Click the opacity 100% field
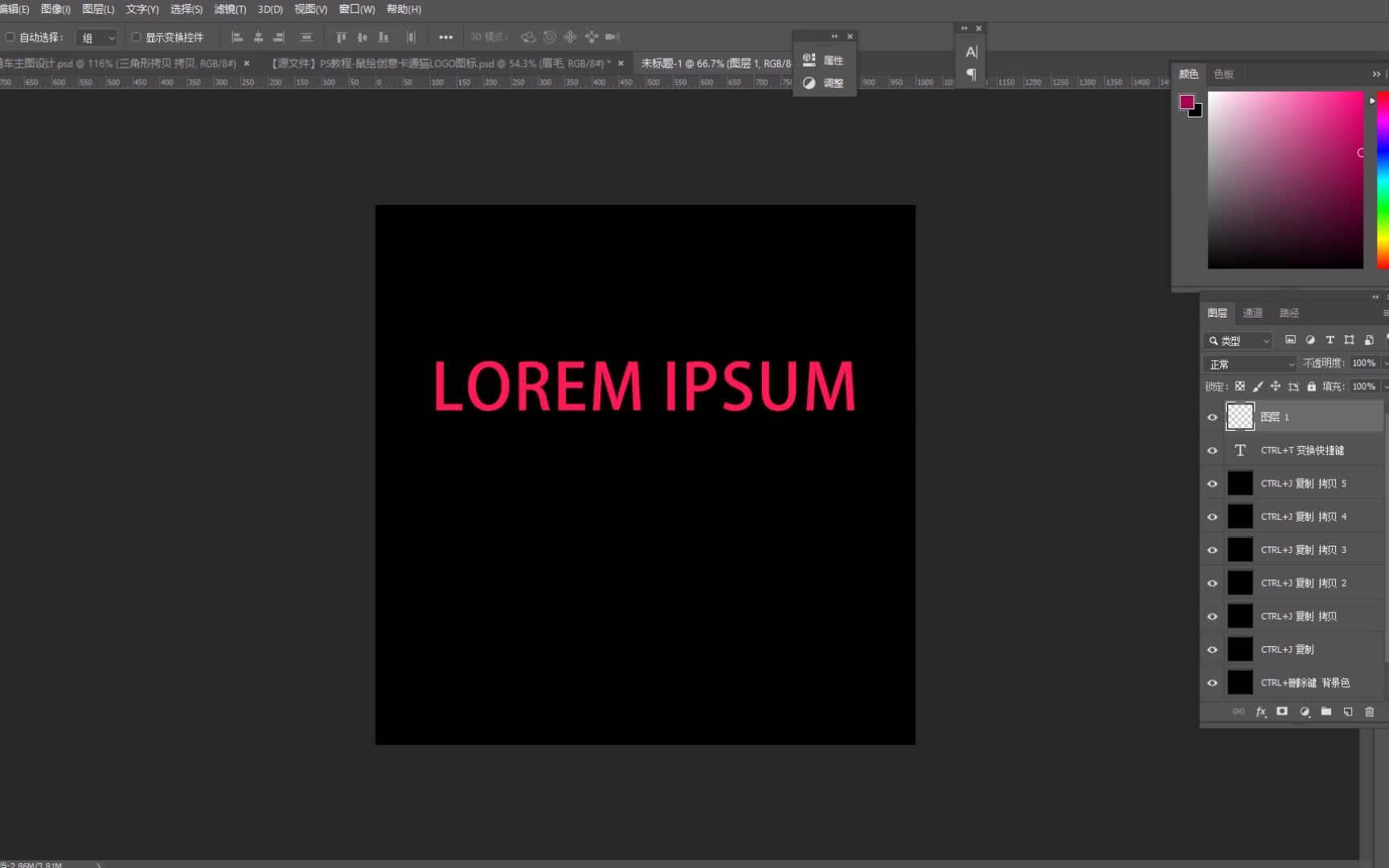Image resolution: width=1389 pixels, height=868 pixels. 1364,363
